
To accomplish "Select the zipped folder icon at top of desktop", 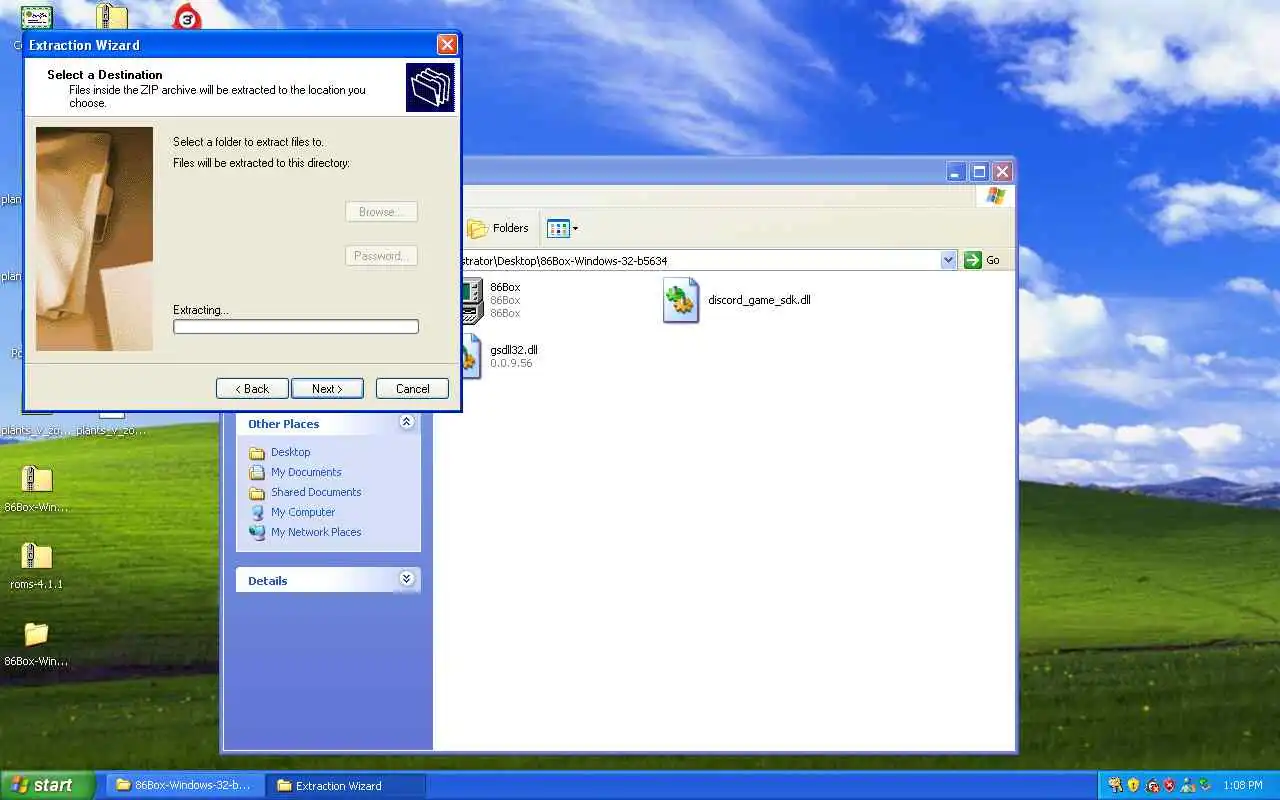I will pyautogui.click(x=112, y=16).
